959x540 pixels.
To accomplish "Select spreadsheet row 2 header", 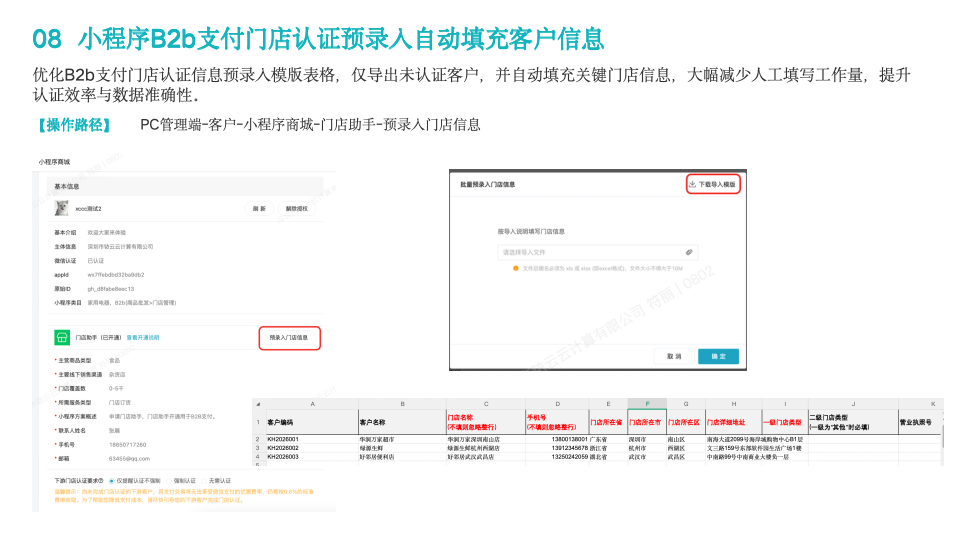I will pos(258,440).
